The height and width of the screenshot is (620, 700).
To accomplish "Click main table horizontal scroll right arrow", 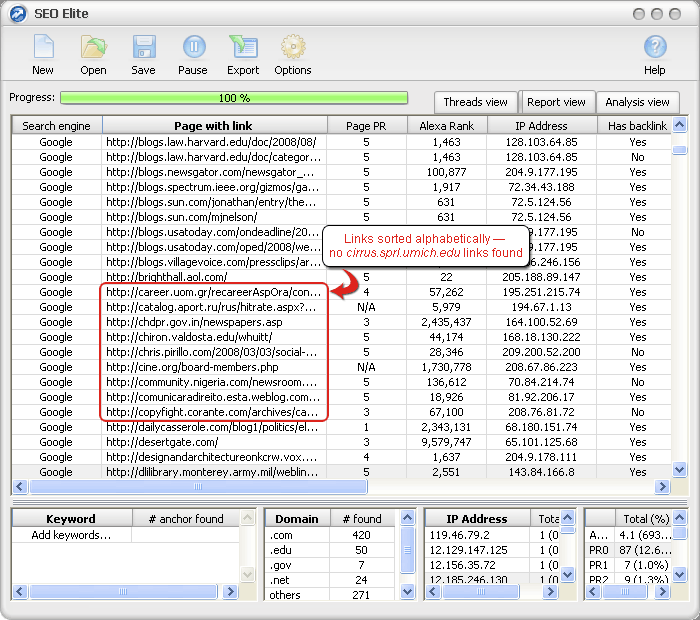I will click(662, 487).
